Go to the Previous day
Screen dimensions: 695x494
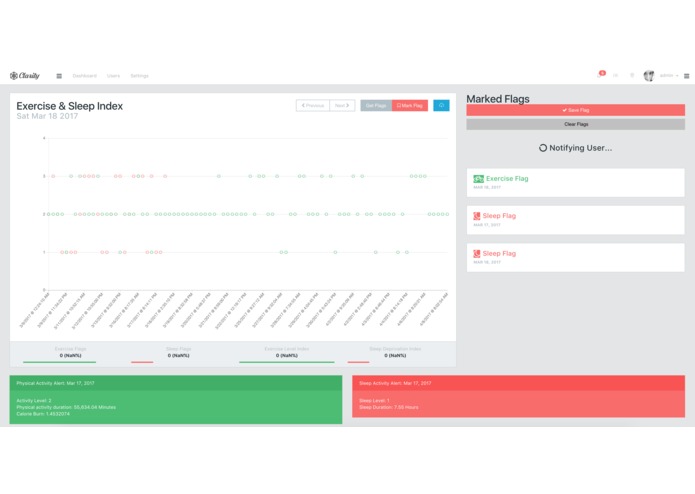(313, 105)
